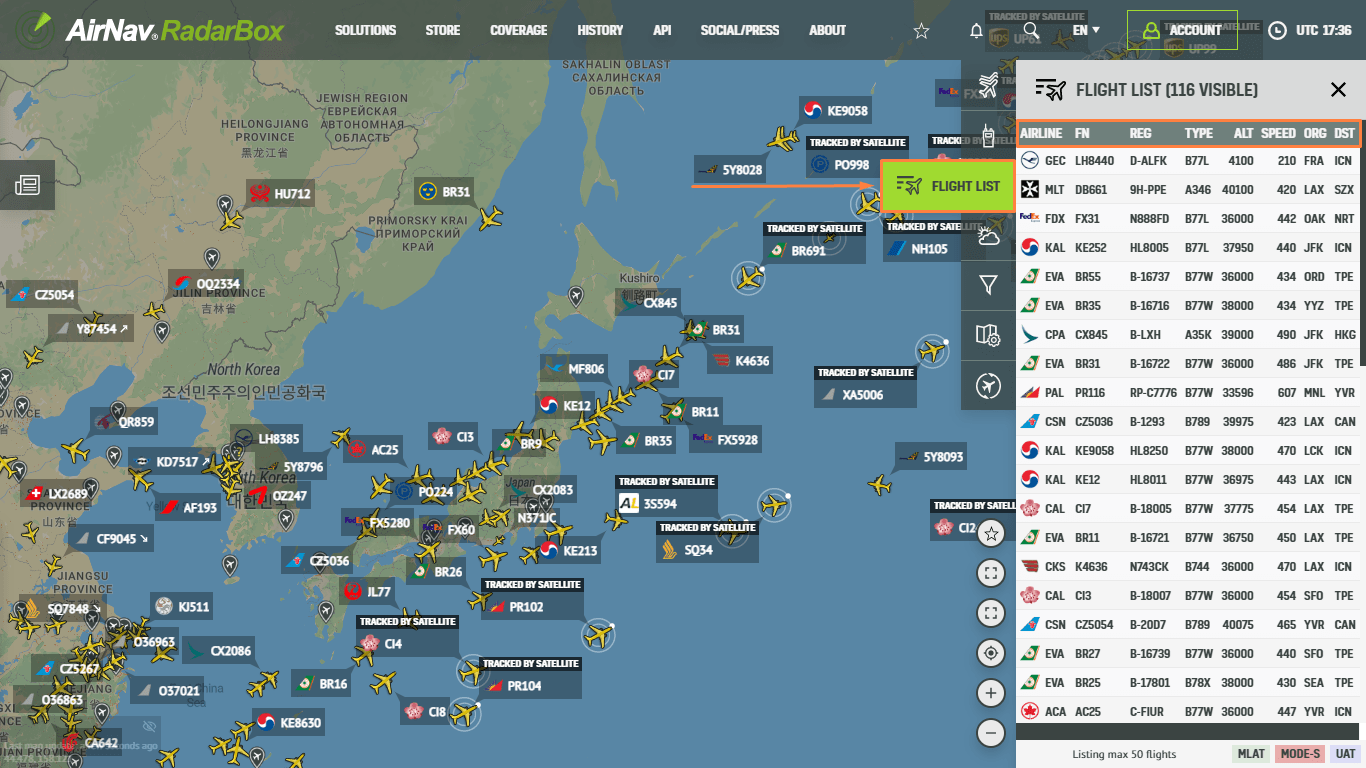Enter fullscreen using the fullscreen icon
This screenshot has width=1366, height=768.
[x=990, y=573]
